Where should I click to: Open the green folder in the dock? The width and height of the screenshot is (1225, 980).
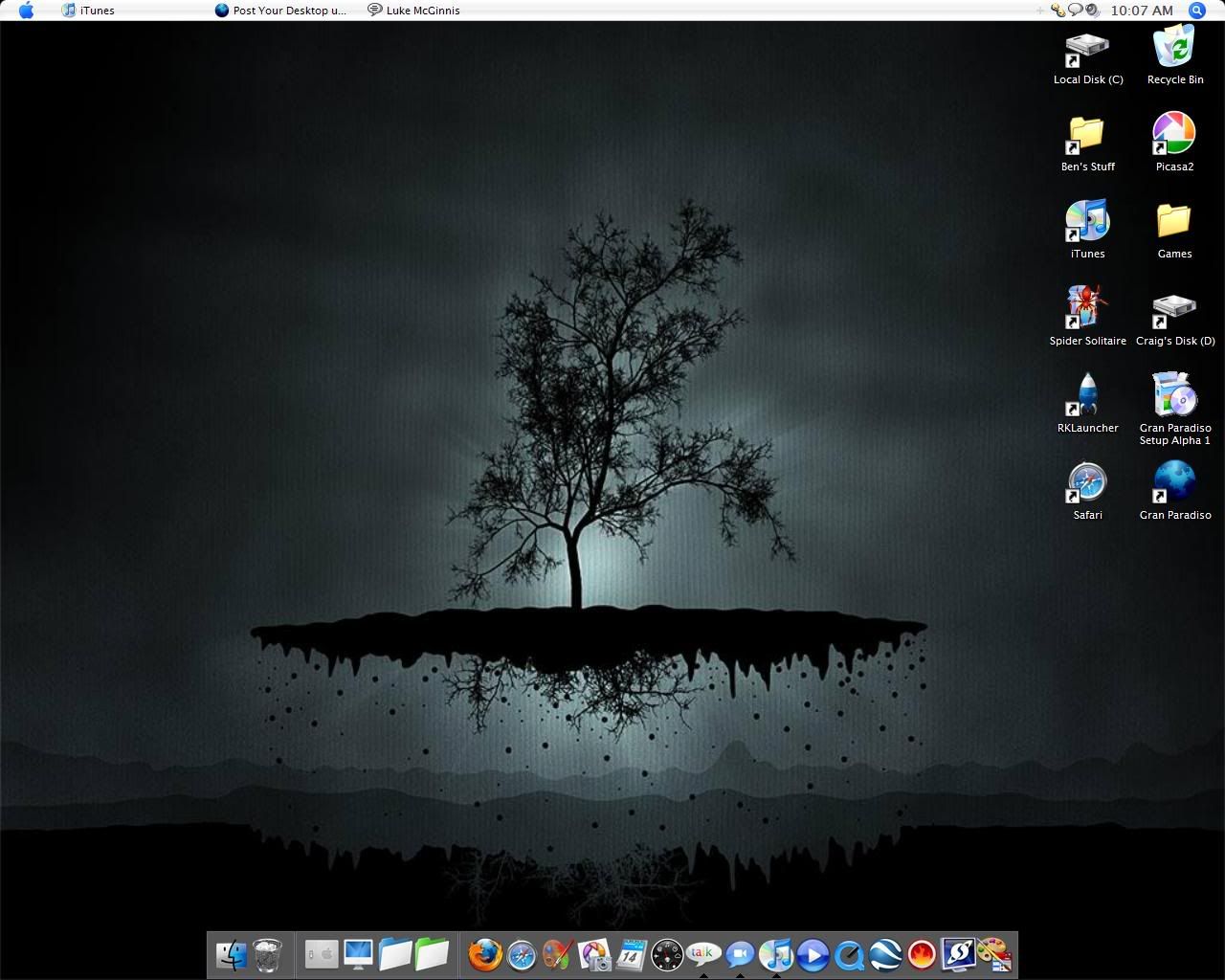pyautogui.click(x=431, y=954)
